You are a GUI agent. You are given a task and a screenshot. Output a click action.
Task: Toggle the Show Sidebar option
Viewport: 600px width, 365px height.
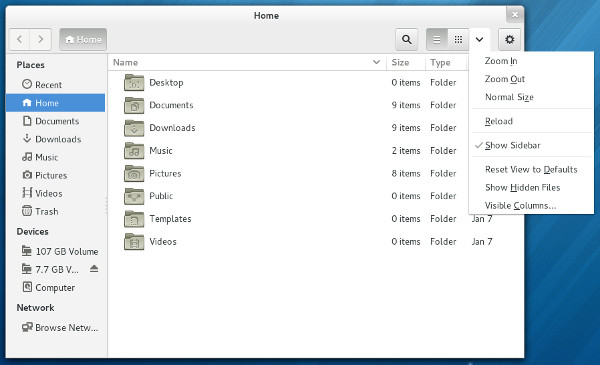coord(531,145)
